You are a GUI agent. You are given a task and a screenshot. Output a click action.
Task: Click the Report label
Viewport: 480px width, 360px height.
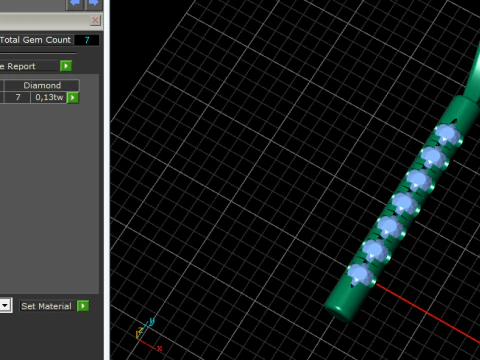pyautogui.click(x=21, y=66)
